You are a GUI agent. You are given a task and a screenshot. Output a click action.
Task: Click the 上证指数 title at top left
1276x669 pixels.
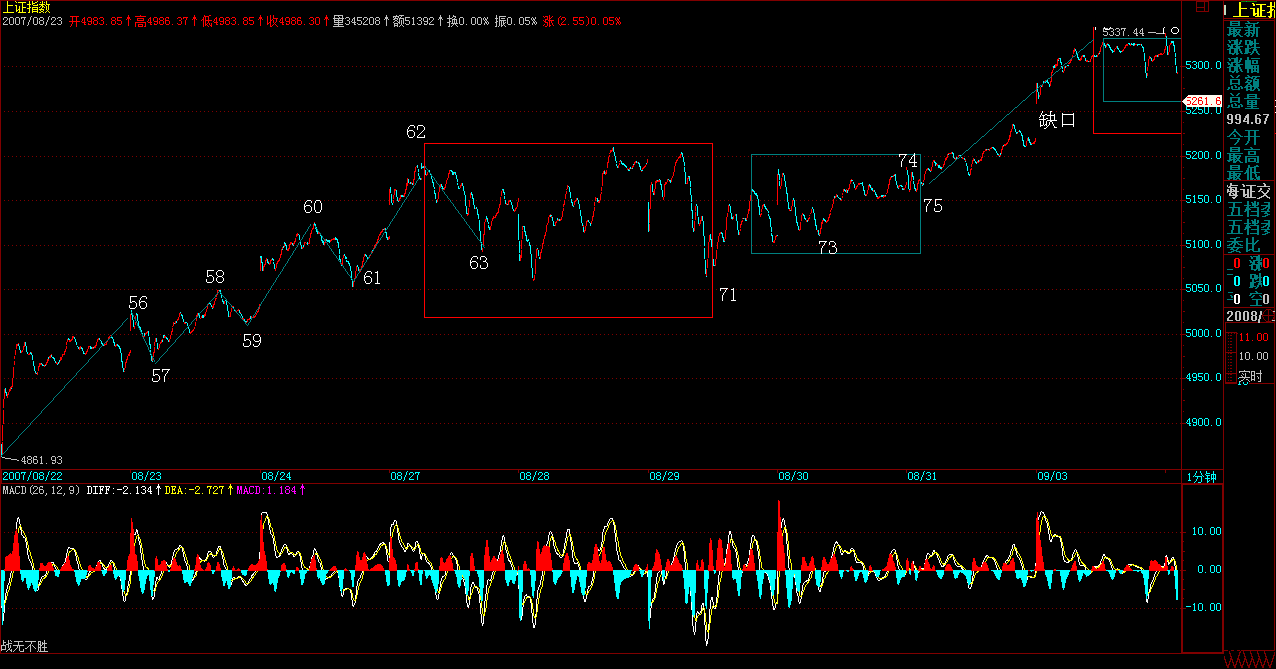pyautogui.click(x=26, y=7)
